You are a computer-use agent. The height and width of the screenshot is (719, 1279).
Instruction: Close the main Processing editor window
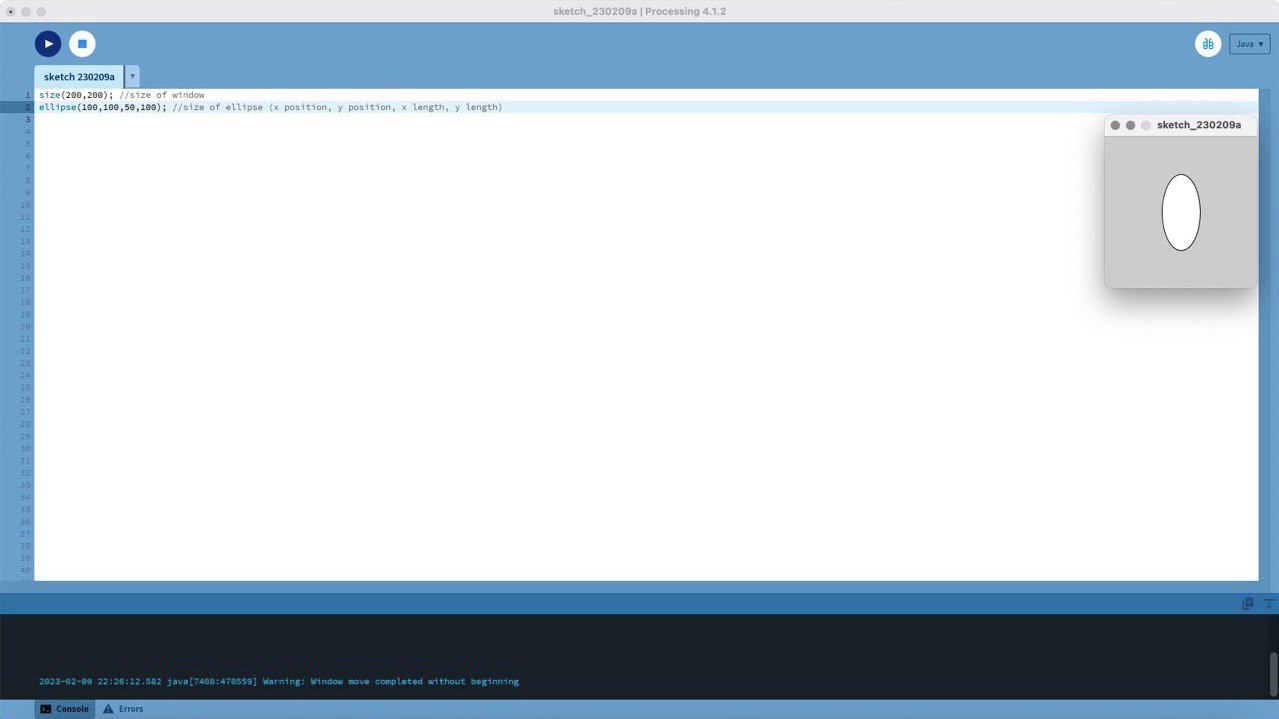click(x=10, y=11)
